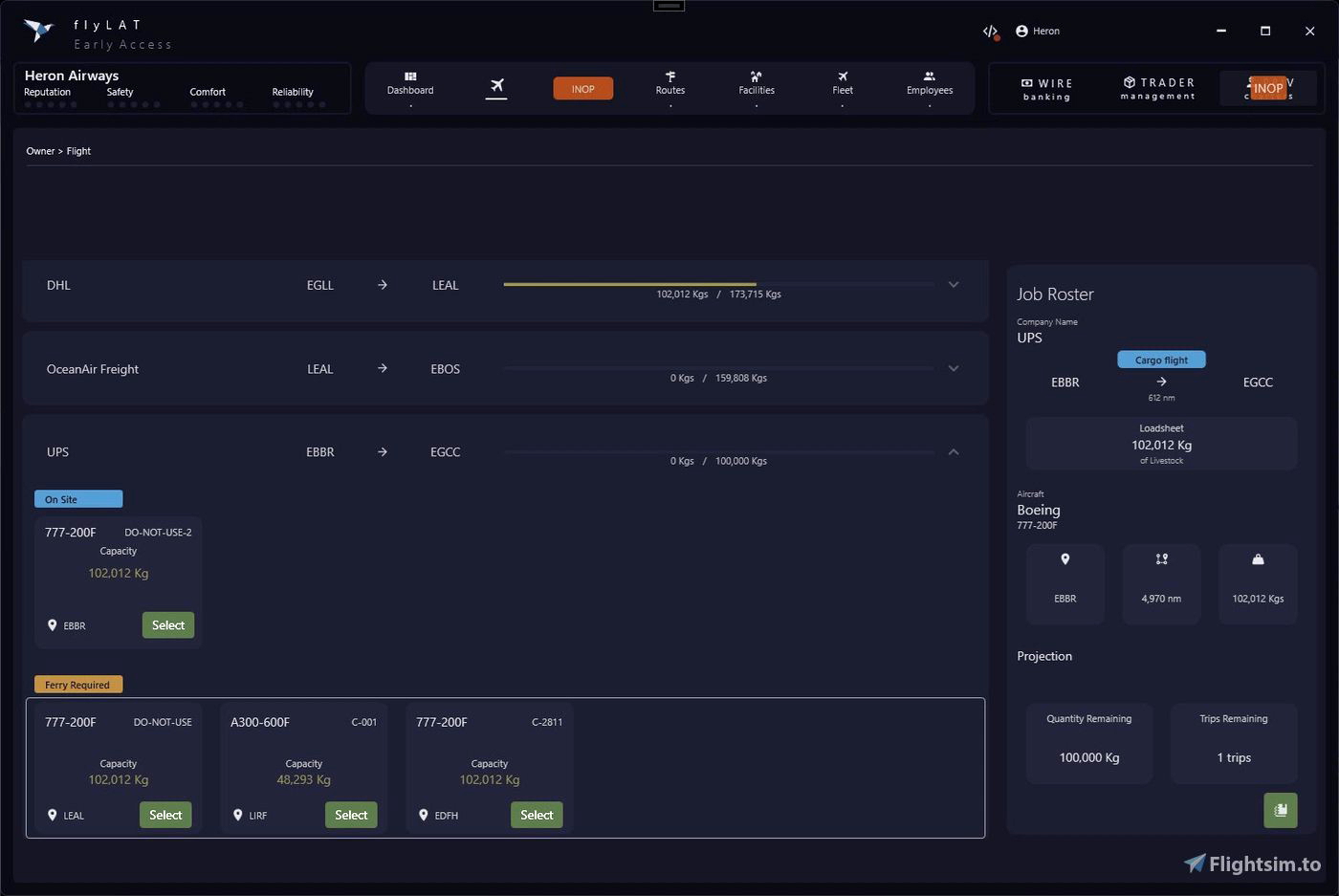Screen dimensions: 1339x896
Task: Collapse the UPS job row chevron
Action: click(954, 451)
